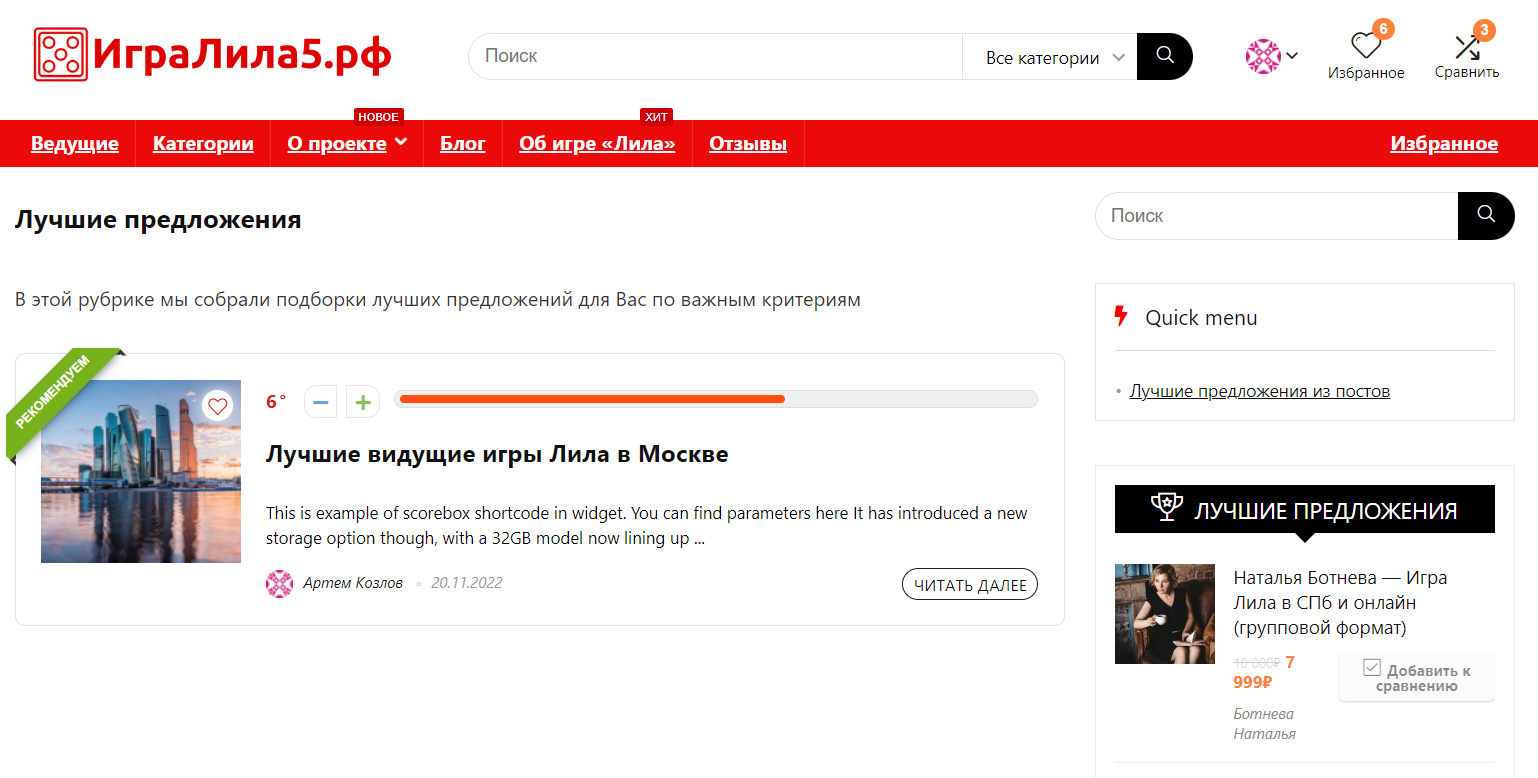Open Лучшие предложения из постов link
1538x778 pixels.
pos(1260,391)
